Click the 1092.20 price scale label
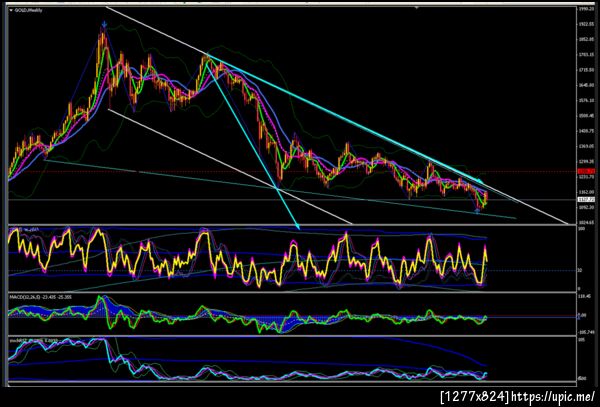The width and height of the screenshot is (600, 407). click(587, 207)
